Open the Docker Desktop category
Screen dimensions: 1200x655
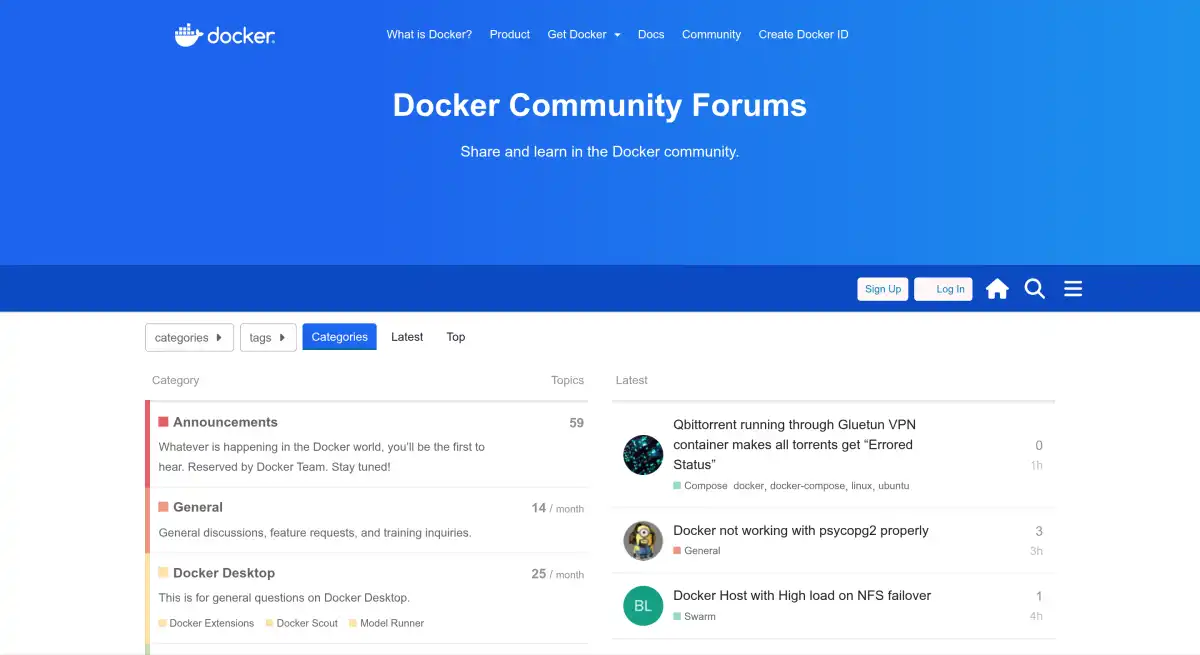coord(224,573)
